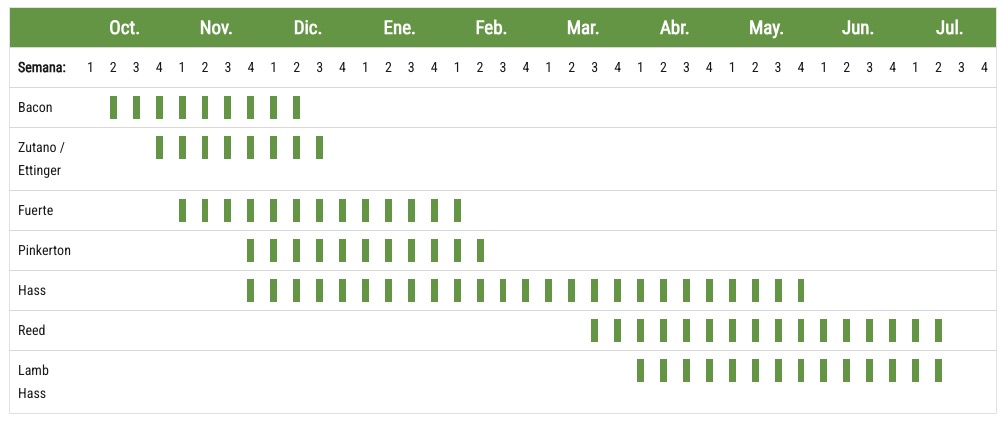The height and width of the screenshot is (423, 1002).
Task: Click the first green bar in Bacon row
Action: coord(114,107)
